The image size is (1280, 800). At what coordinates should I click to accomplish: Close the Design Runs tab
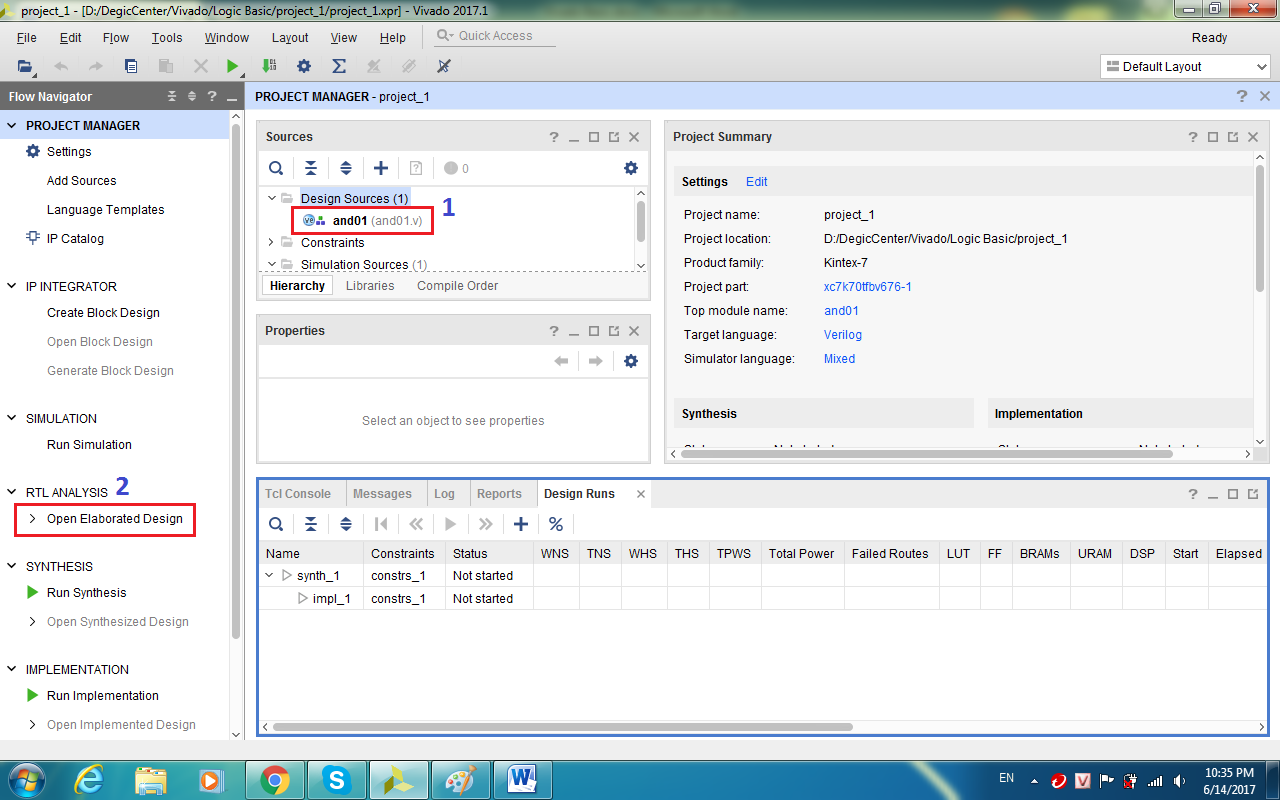(641, 494)
